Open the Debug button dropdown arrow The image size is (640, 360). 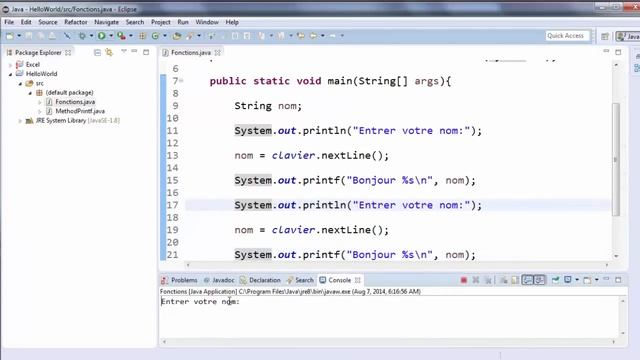click(91, 36)
